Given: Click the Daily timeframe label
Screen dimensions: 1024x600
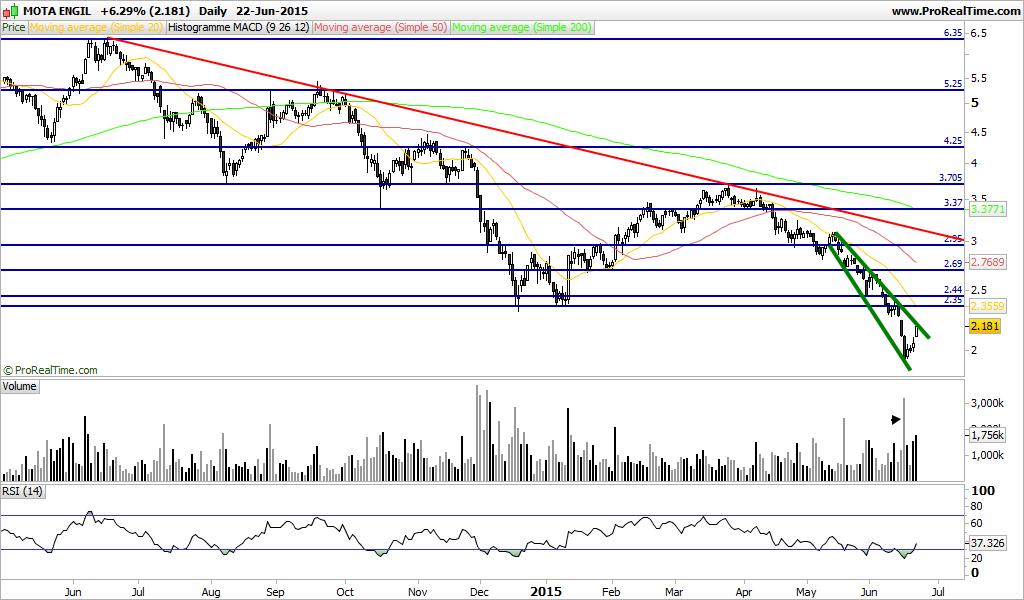Looking at the screenshot, I should [x=212, y=11].
